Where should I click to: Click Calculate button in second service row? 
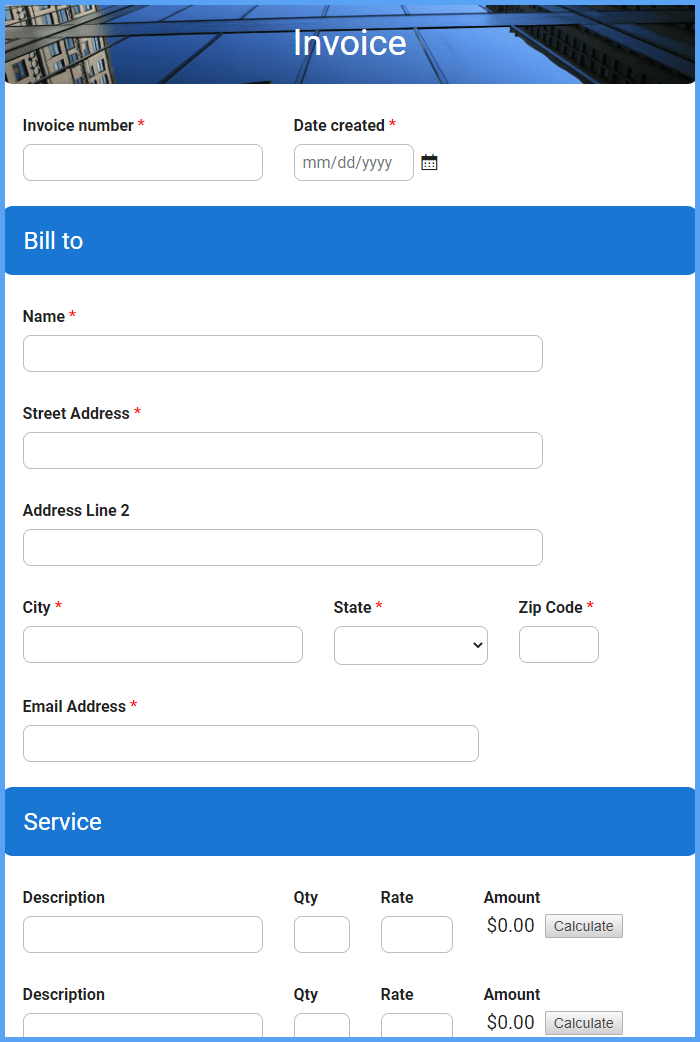click(x=584, y=1023)
